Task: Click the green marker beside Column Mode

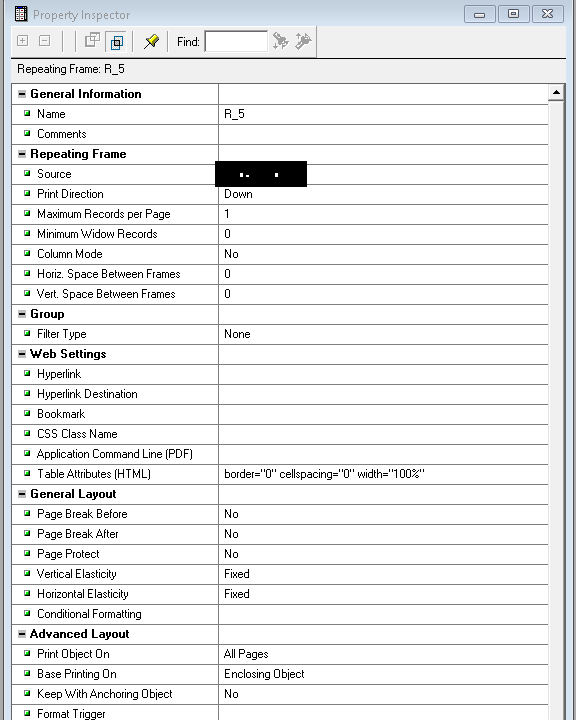Action: (x=27, y=253)
